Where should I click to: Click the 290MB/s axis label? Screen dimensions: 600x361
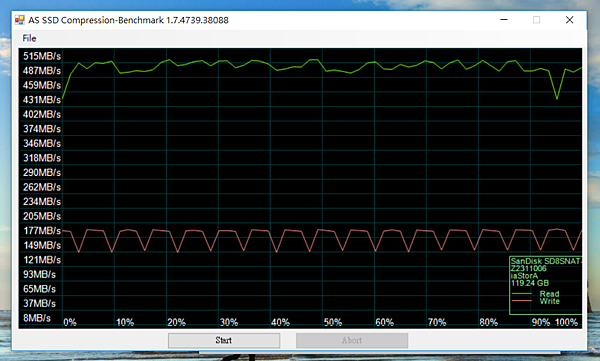coord(42,173)
